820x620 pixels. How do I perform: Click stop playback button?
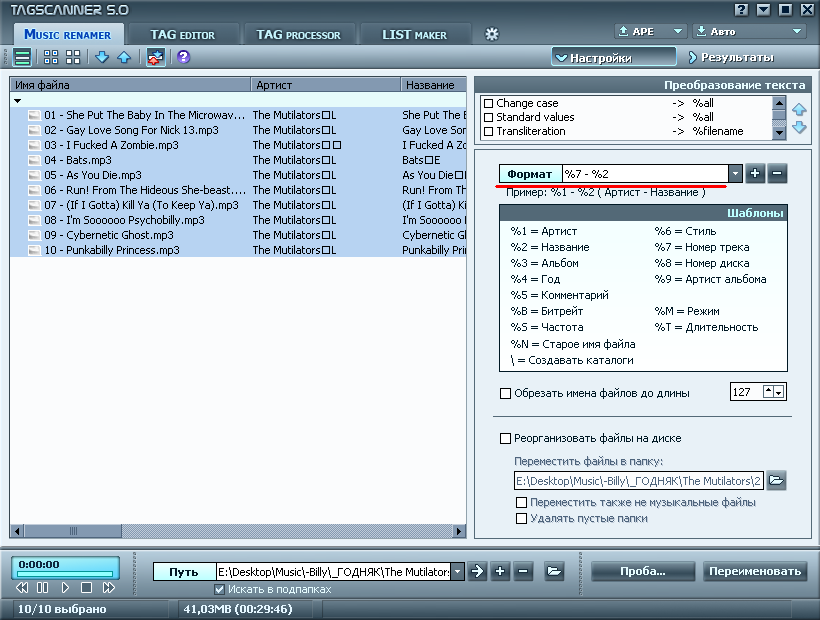[x=87, y=588]
